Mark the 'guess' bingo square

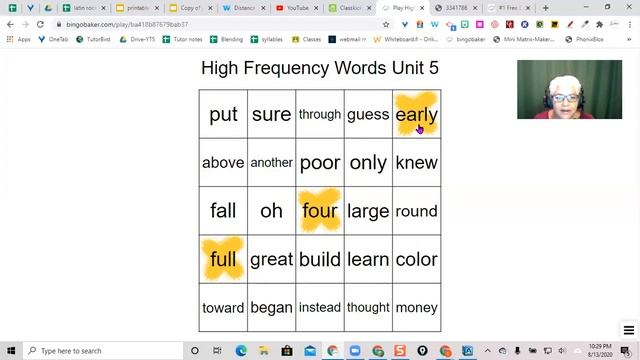pyautogui.click(x=368, y=114)
